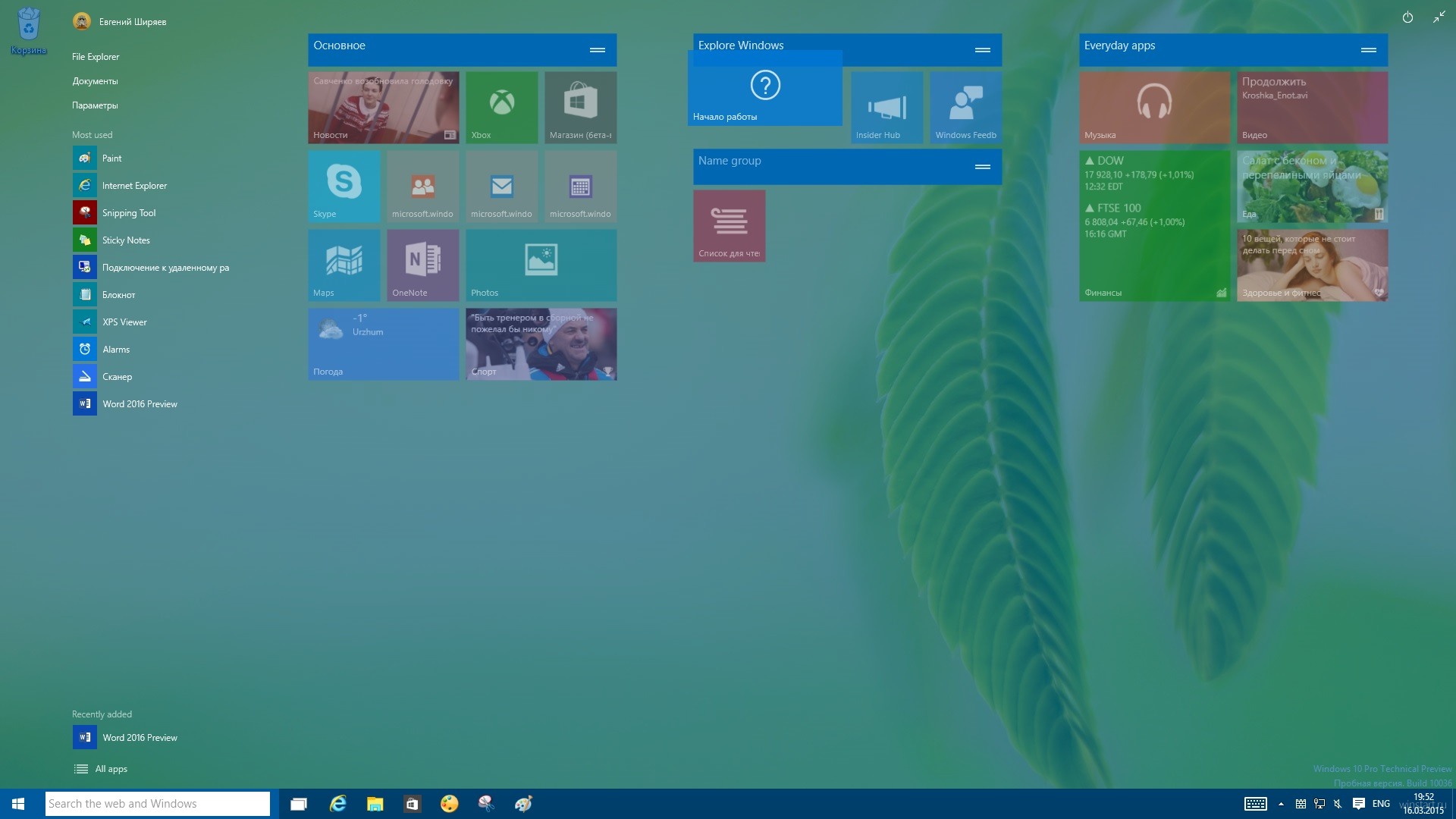Open the Xbox tile
This screenshot has height=819, width=1456.
(x=501, y=108)
